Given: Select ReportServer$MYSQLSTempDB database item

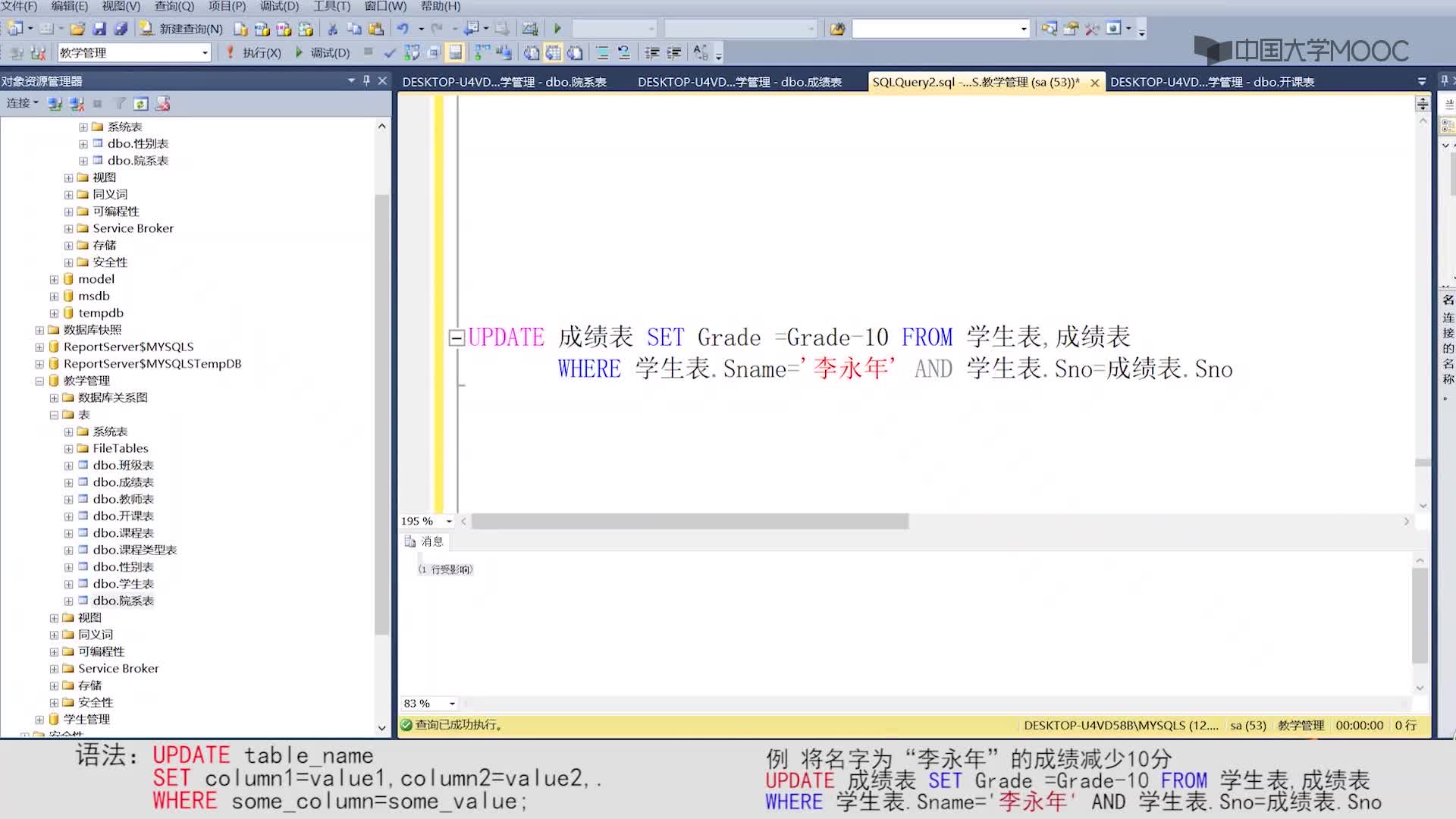Looking at the screenshot, I should (x=152, y=364).
